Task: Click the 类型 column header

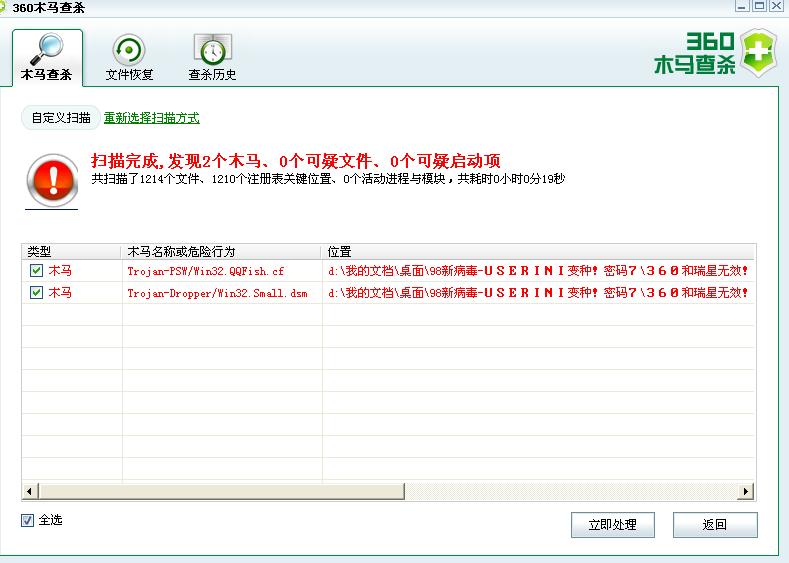Action: pyautogui.click(x=71, y=252)
